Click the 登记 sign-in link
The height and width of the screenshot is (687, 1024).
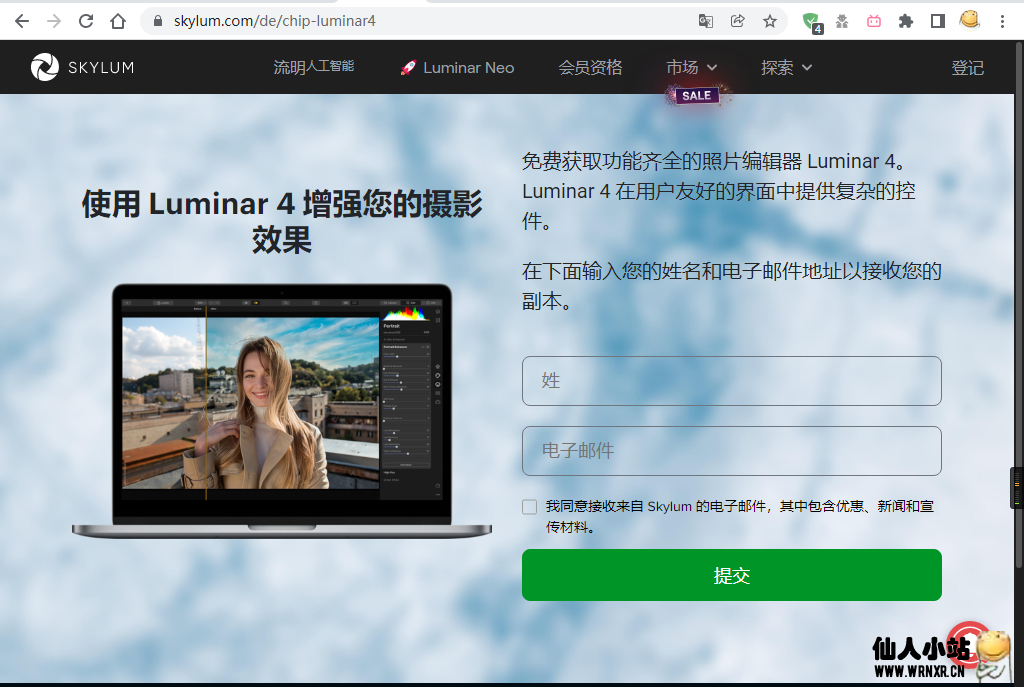click(967, 67)
